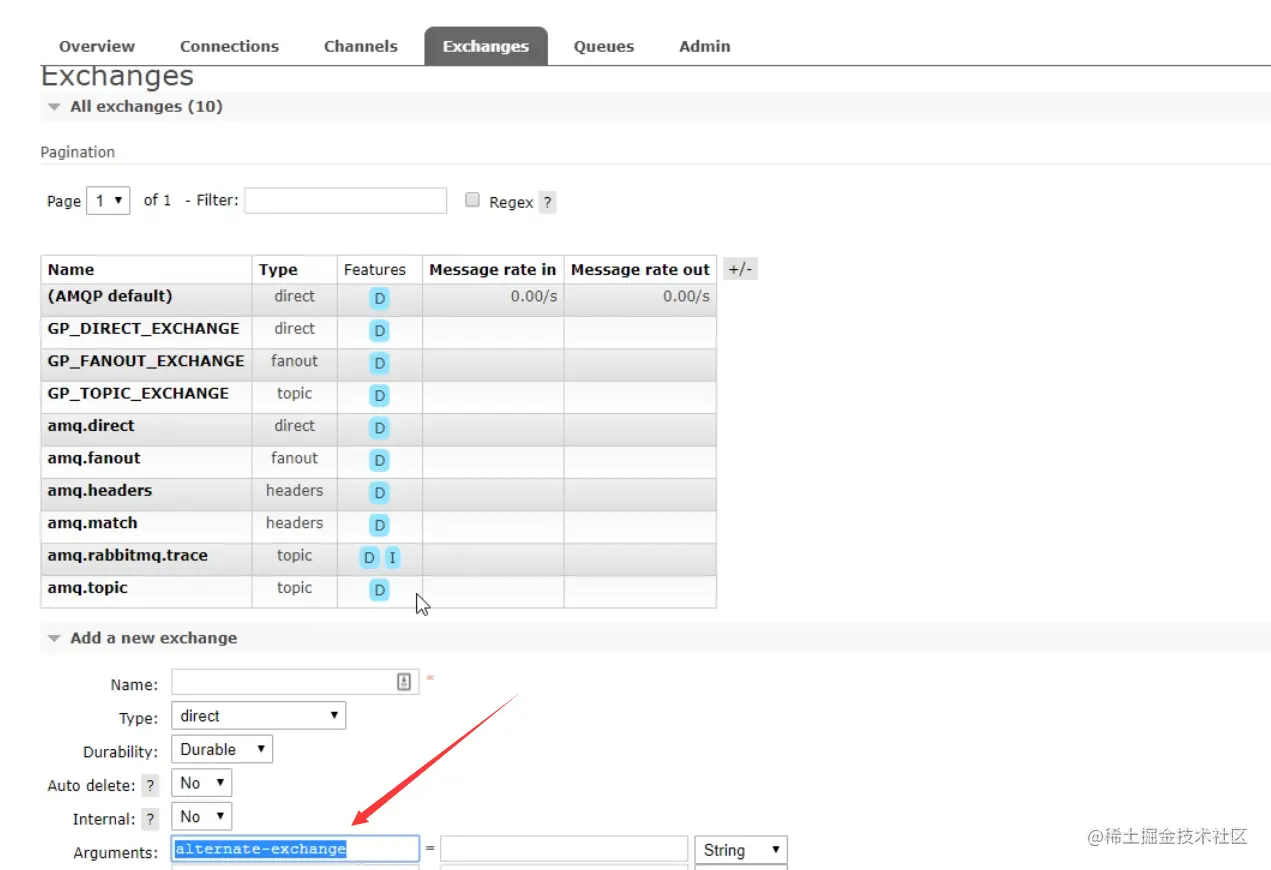Open the String argument type dropdown

pyautogui.click(x=741, y=850)
